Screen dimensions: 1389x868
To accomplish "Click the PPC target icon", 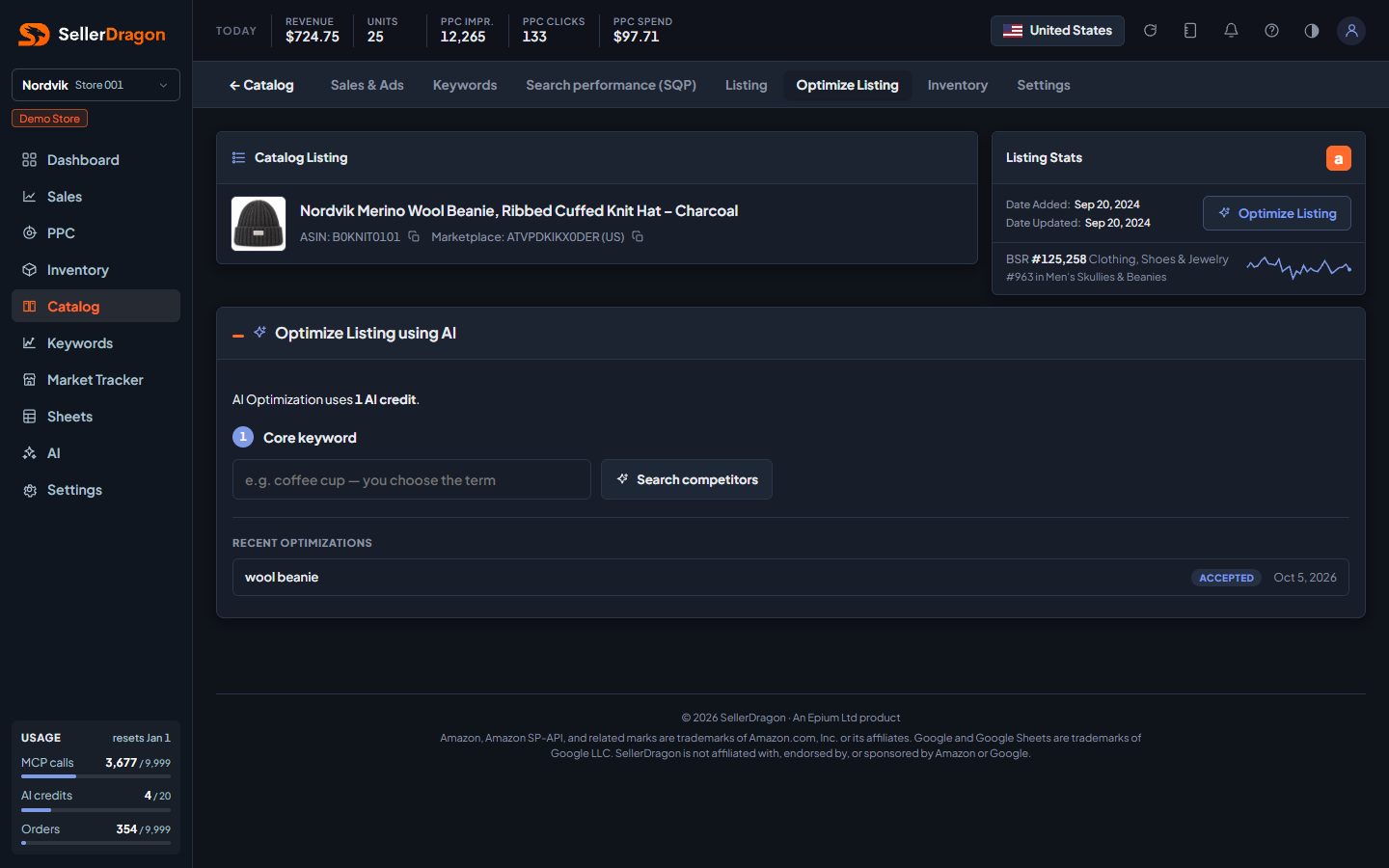I will point(30,233).
